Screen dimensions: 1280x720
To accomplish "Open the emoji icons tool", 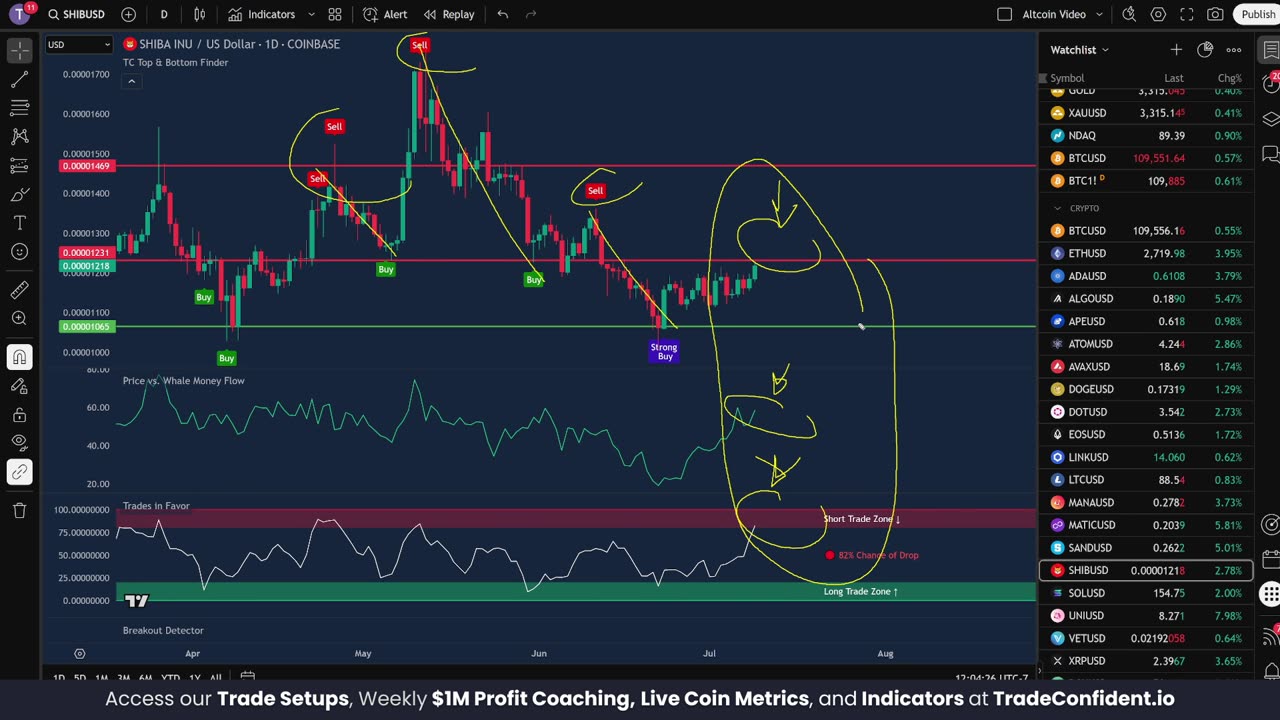I will click(x=20, y=251).
